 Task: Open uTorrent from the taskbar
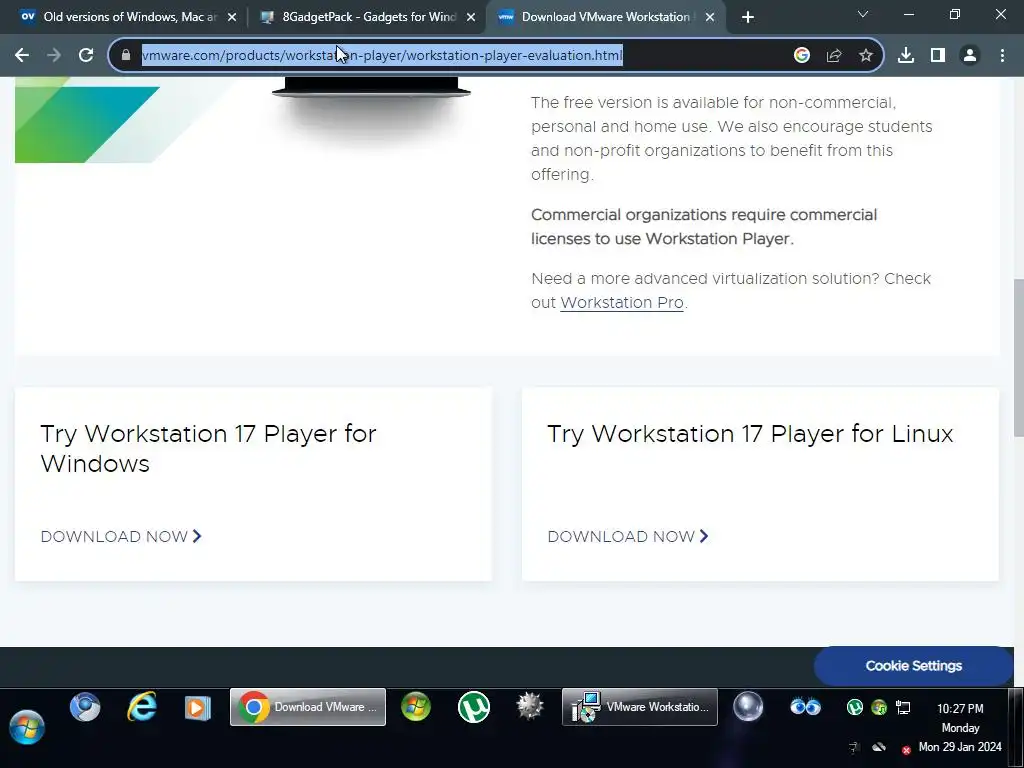click(x=473, y=707)
